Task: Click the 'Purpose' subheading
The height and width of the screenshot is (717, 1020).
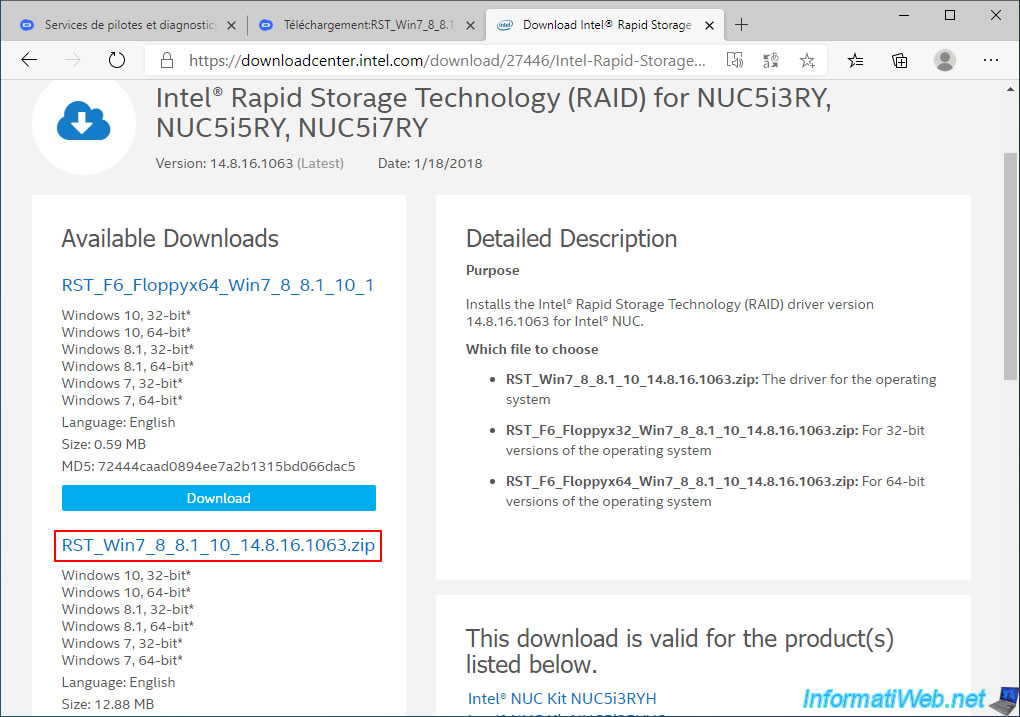Action: pos(492,271)
